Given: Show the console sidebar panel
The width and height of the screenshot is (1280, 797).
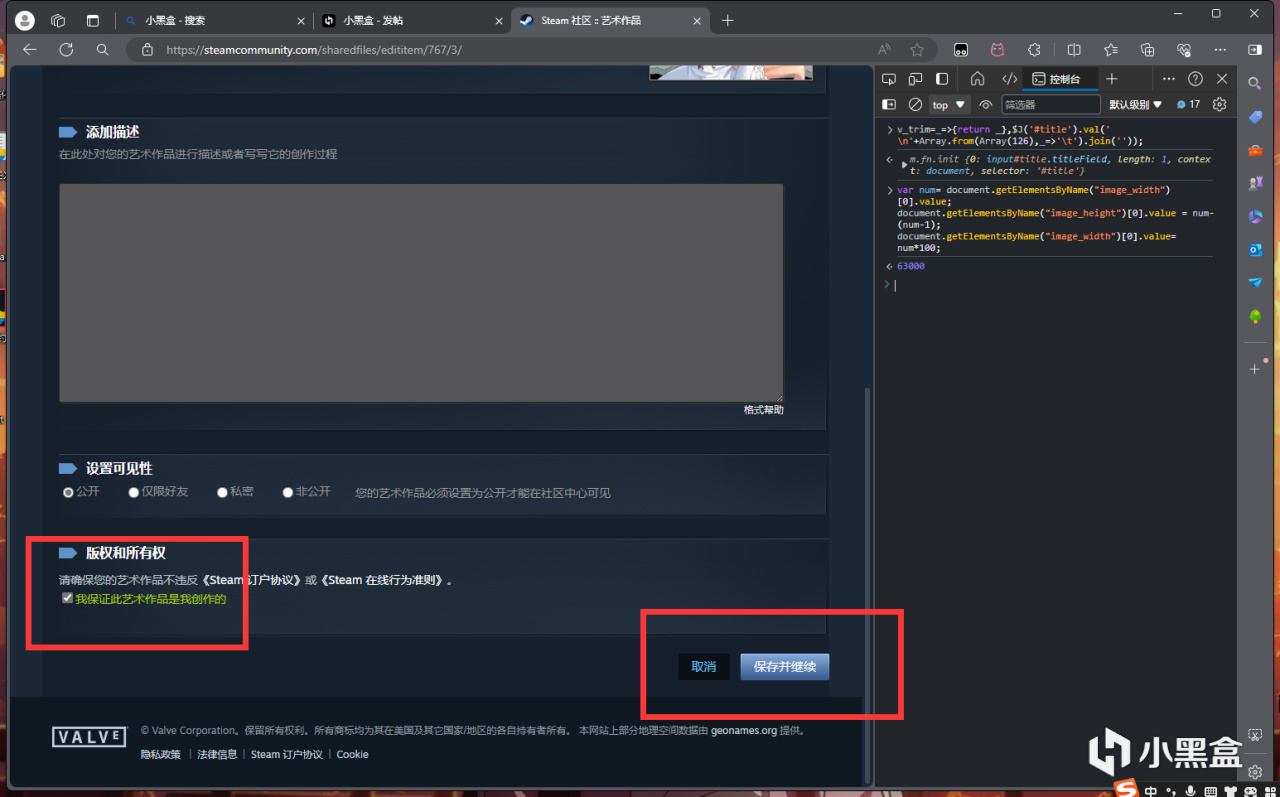Looking at the screenshot, I should [889, 104].
